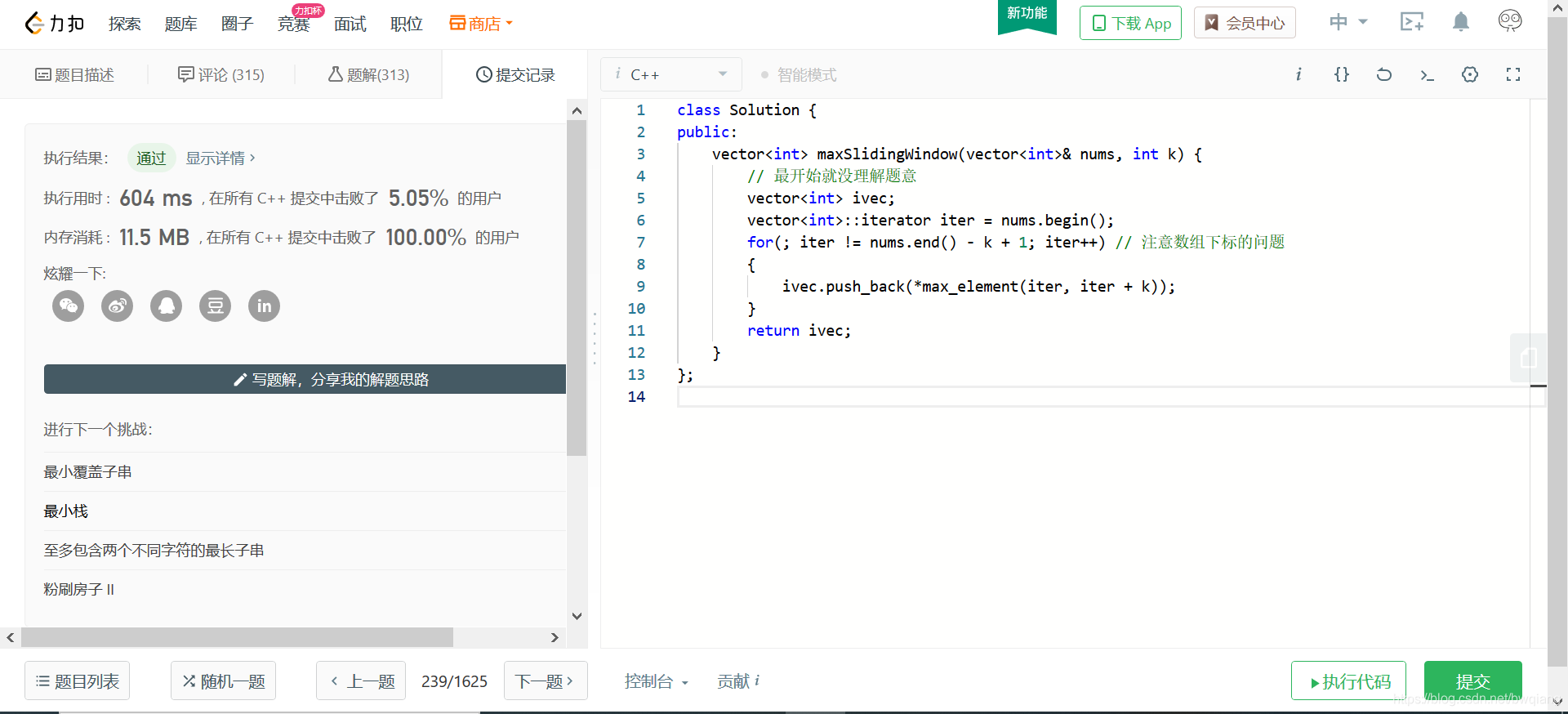Share result via WeChat icon

(x=69, y=306)
